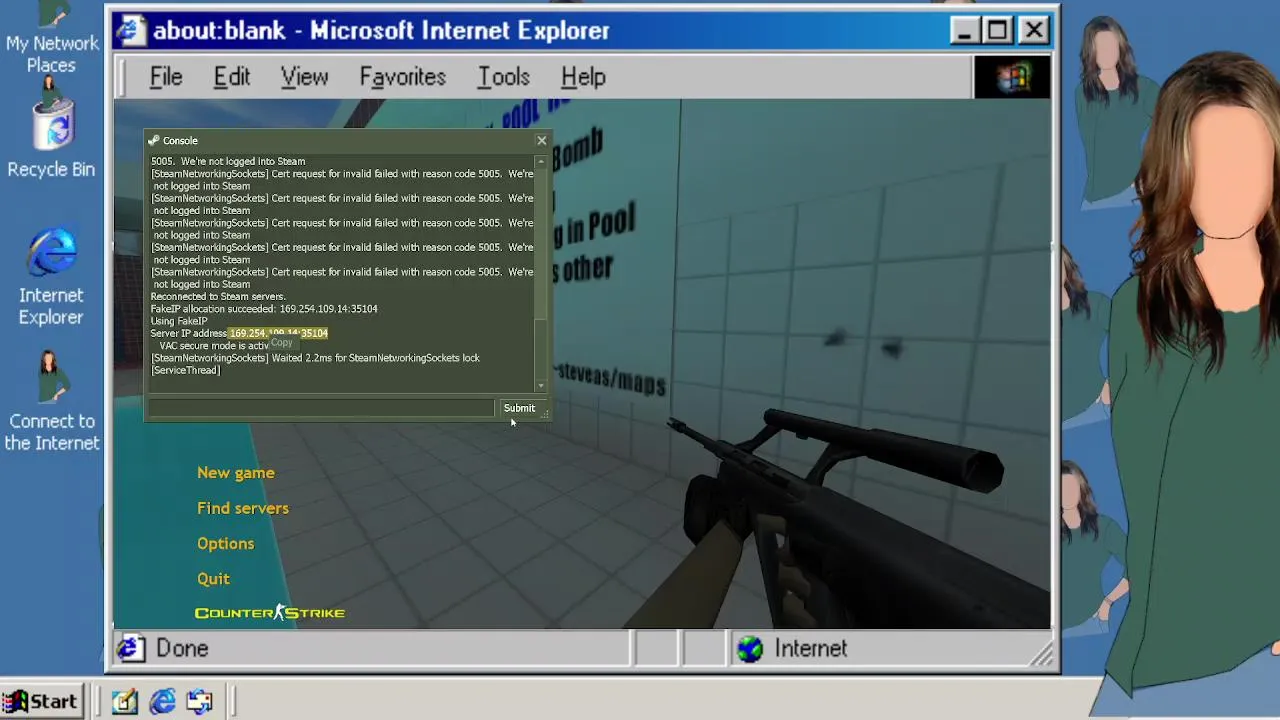Open the Edit menu
1280x720 pixels.
pyautogui.click(x=232, y=77)
